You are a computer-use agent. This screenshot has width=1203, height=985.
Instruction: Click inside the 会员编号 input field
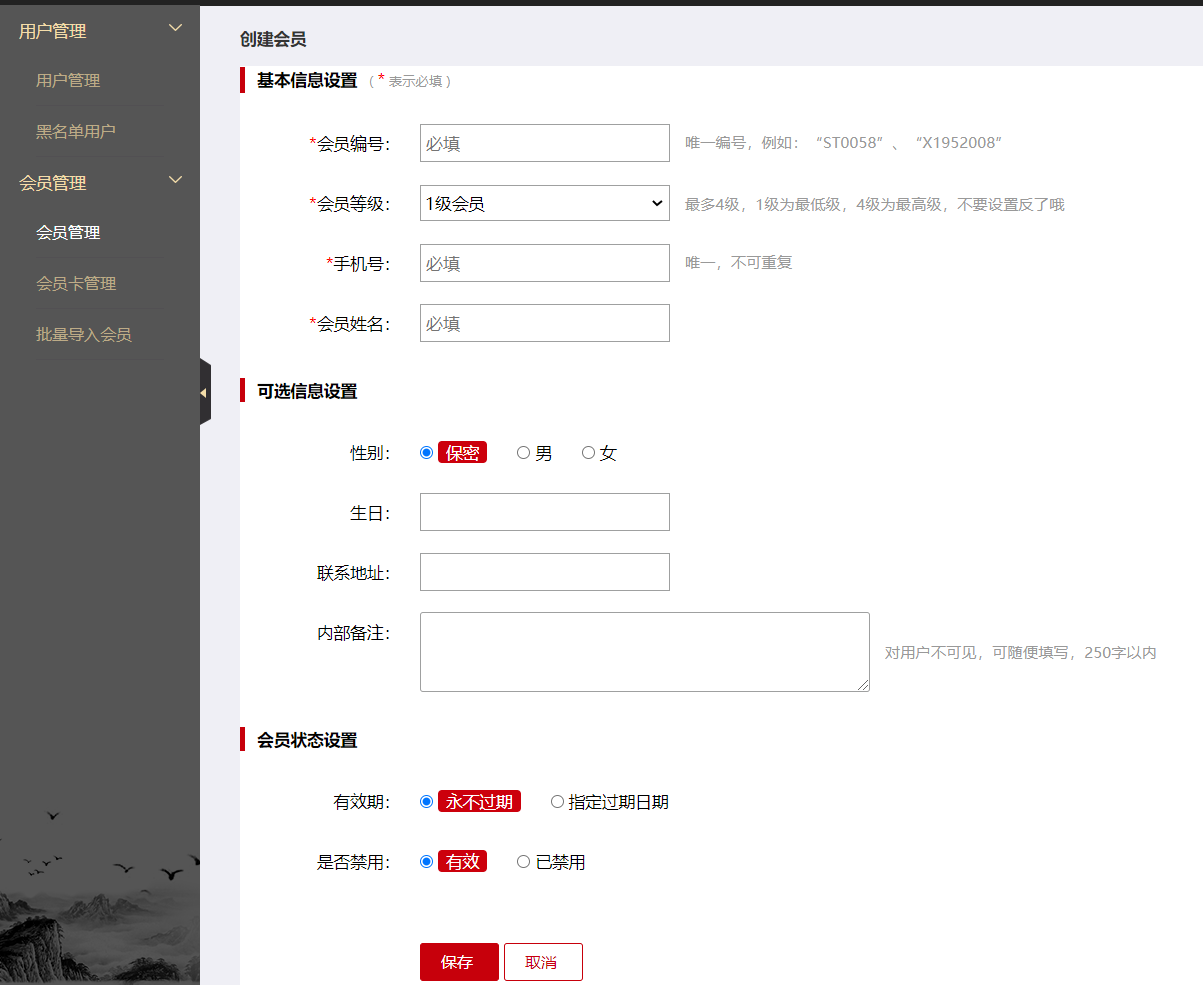click(x=544, y=143)
